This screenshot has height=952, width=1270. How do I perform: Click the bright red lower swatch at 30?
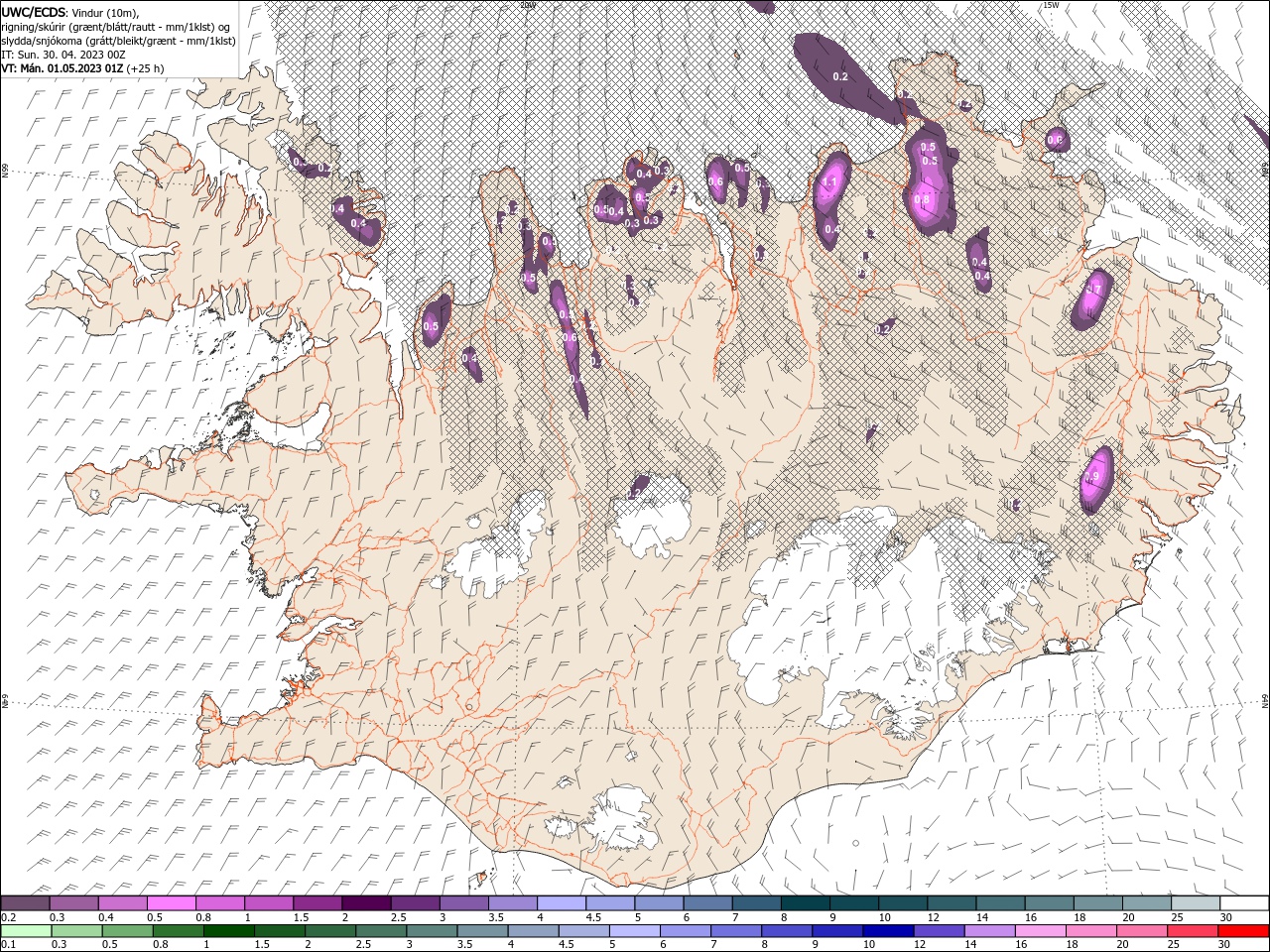[x=1242, y=931]
